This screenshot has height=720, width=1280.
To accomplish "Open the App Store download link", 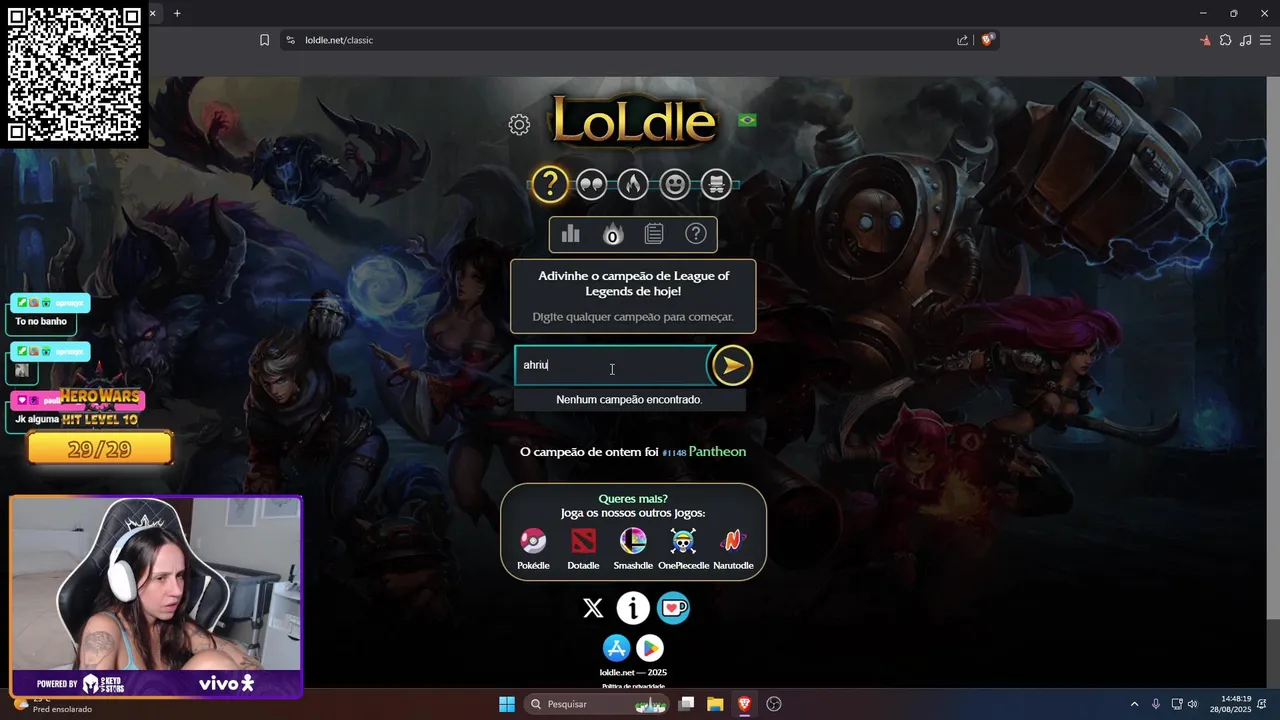I will tap(617, 648).
